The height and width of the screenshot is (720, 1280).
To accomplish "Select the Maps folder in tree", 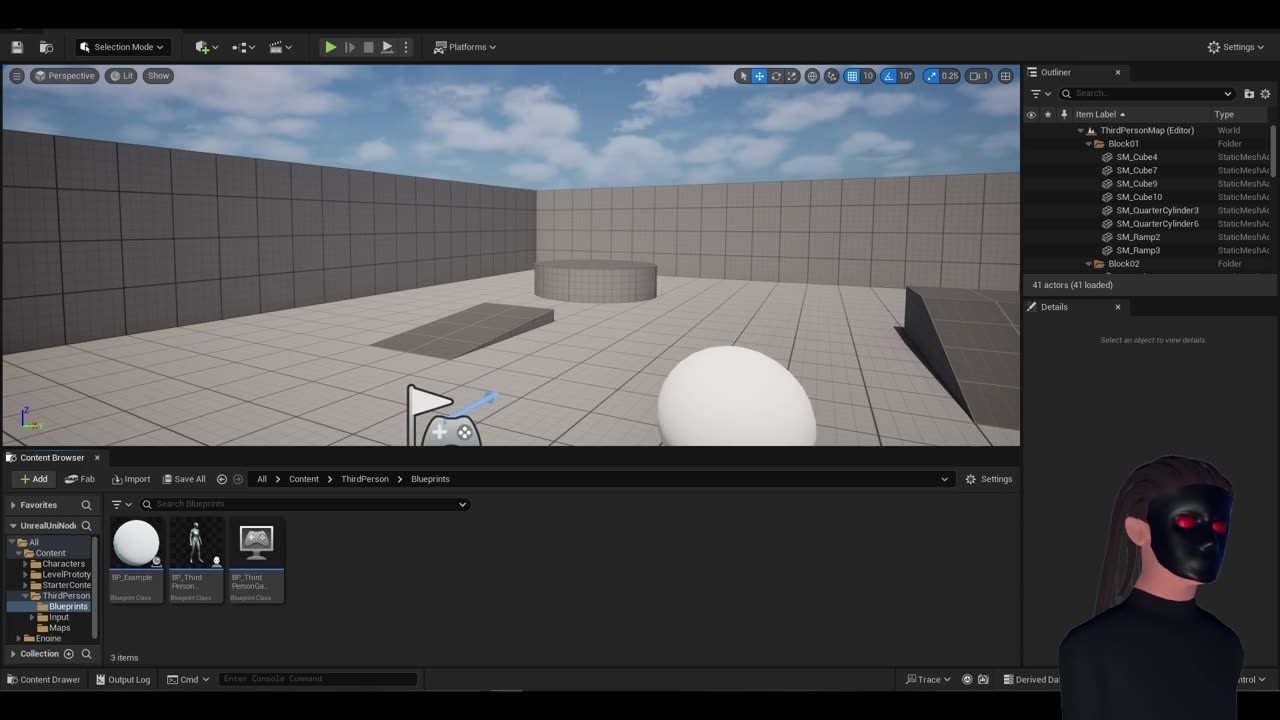I will click(60, 628).
